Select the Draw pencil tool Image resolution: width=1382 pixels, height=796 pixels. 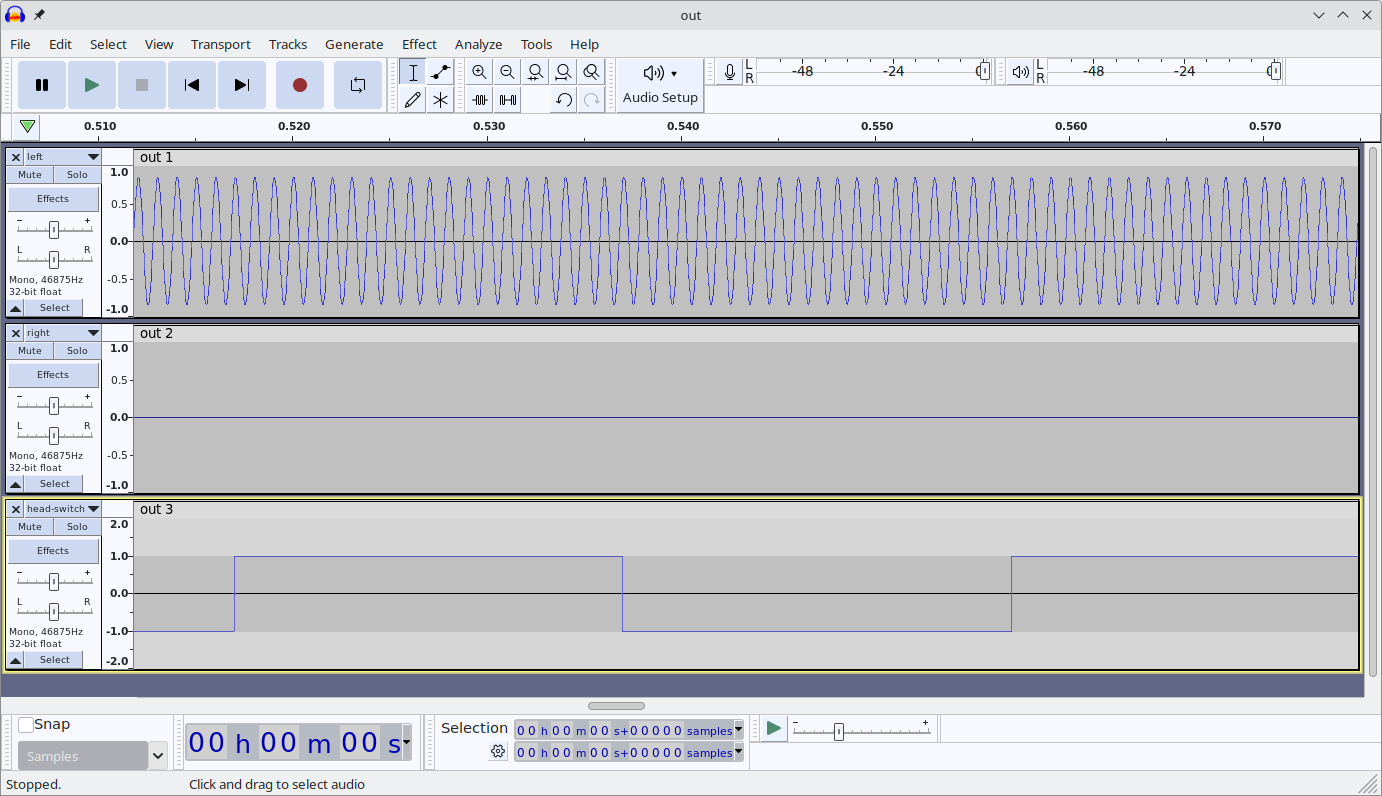413,100
